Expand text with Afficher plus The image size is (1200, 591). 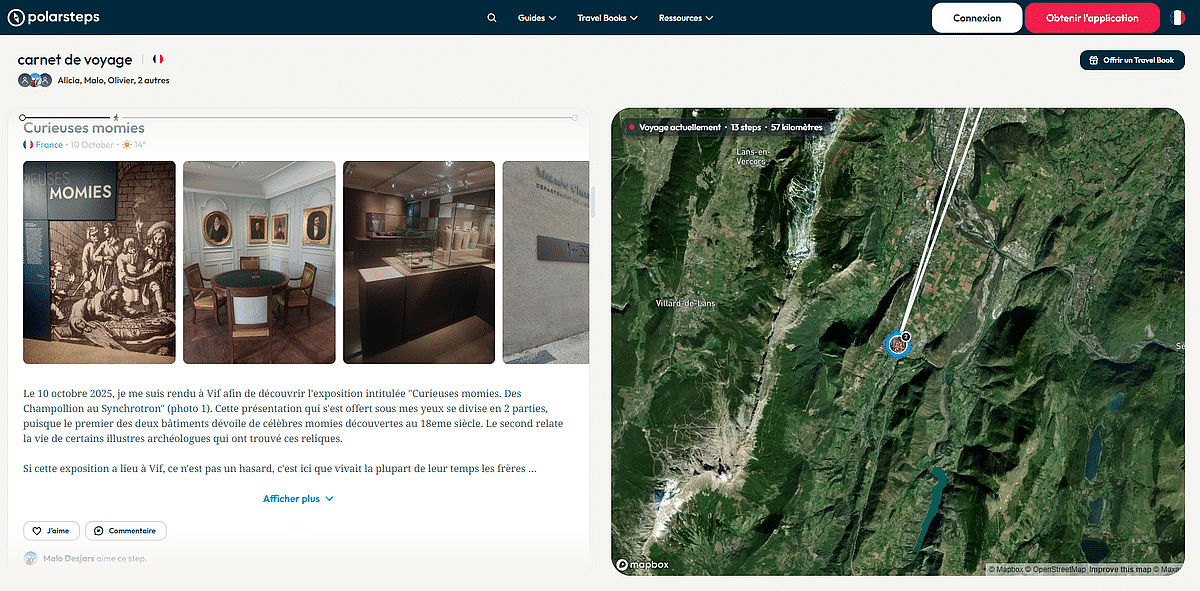tap(298, 498)
